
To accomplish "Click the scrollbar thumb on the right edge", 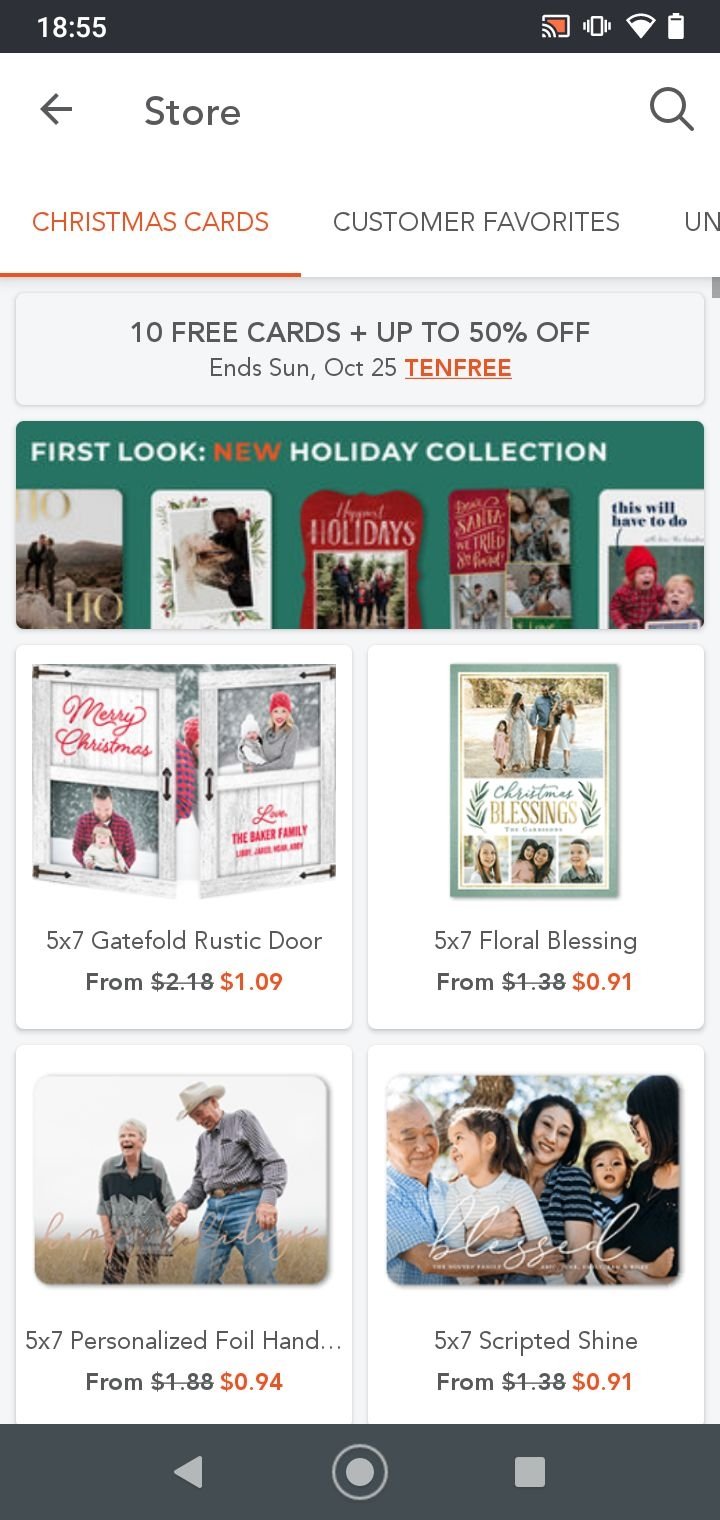I will (715, 287).
